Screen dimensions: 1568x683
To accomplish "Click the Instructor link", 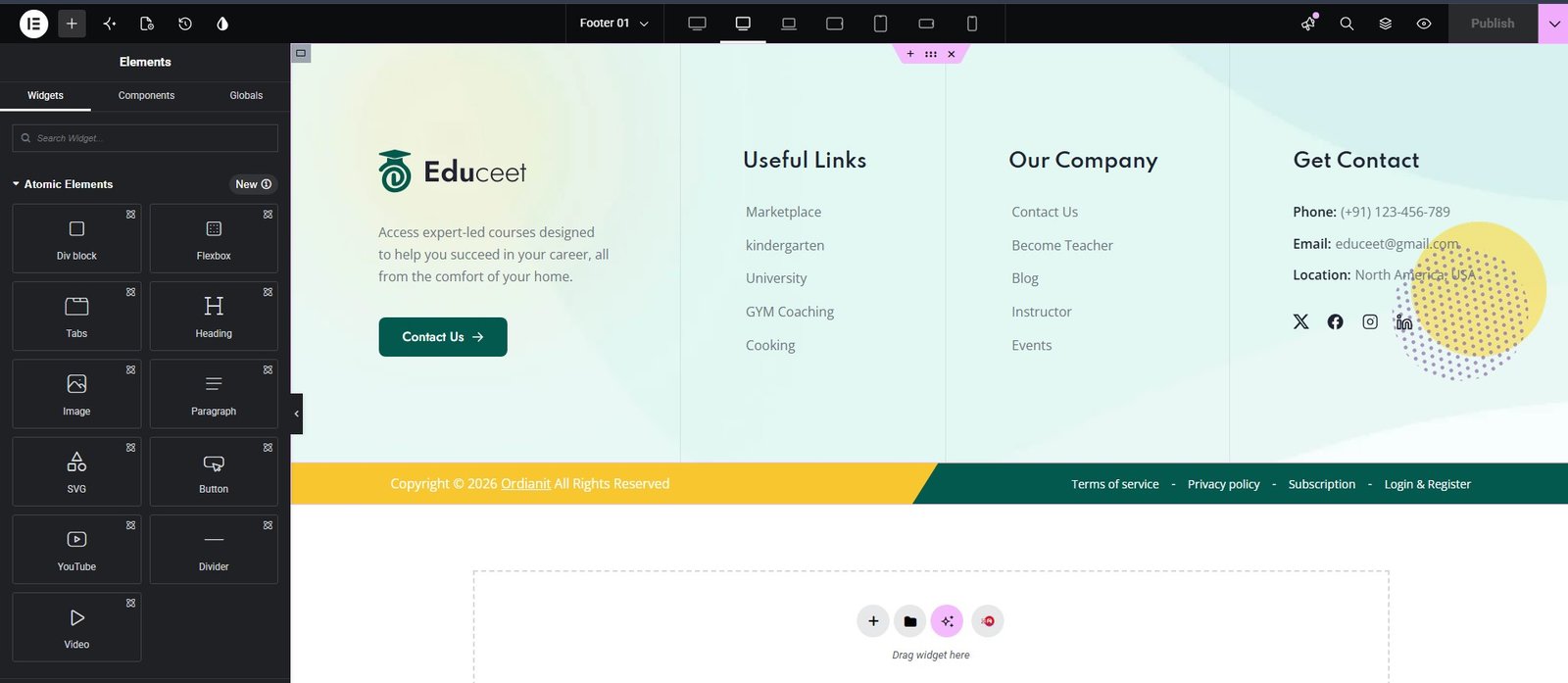I will (x=1042, y=312).
